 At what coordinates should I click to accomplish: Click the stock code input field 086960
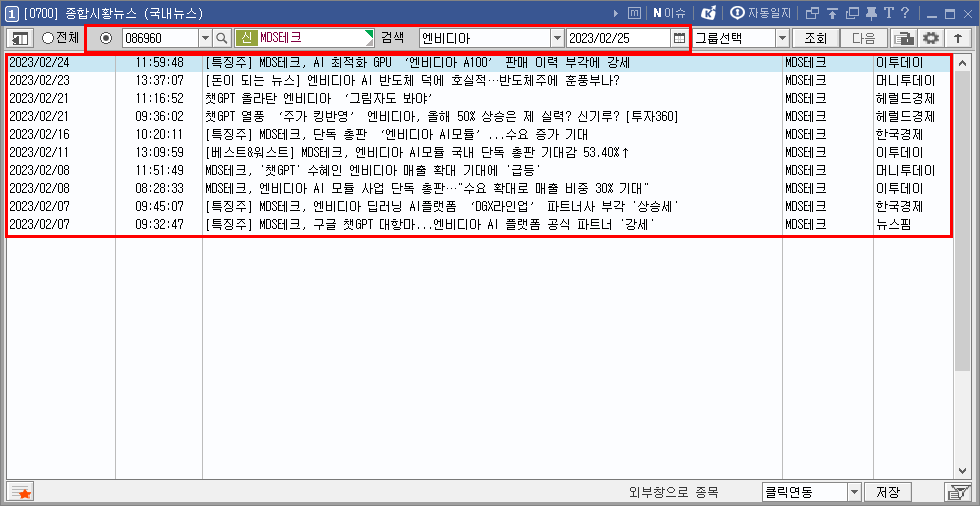pyautogui.click(x=160, y=38)
